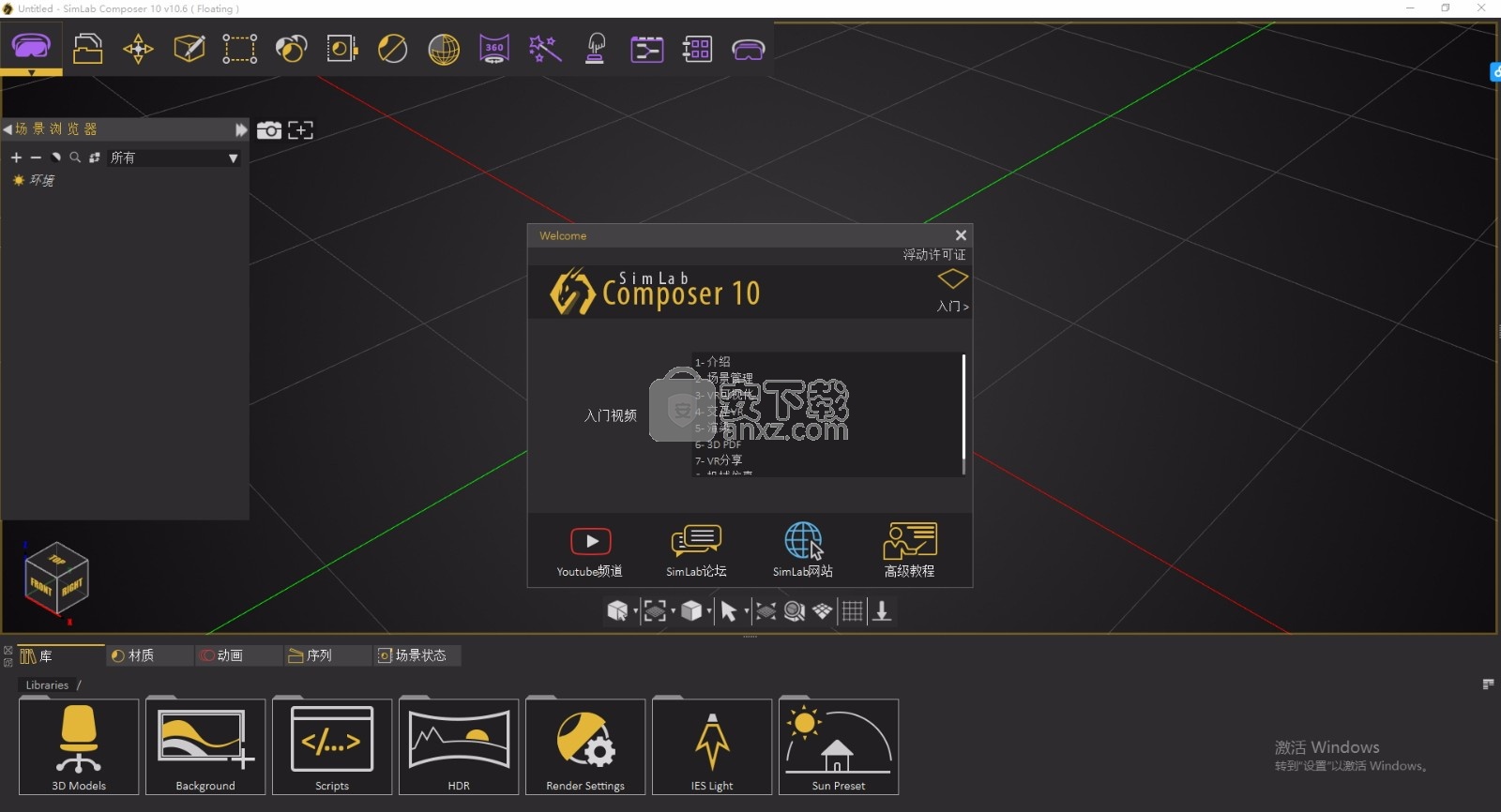The height and width of the screenshot is (812, 1501).
Task: Click the minus icon in scene browser
Action: coord(36,158)
